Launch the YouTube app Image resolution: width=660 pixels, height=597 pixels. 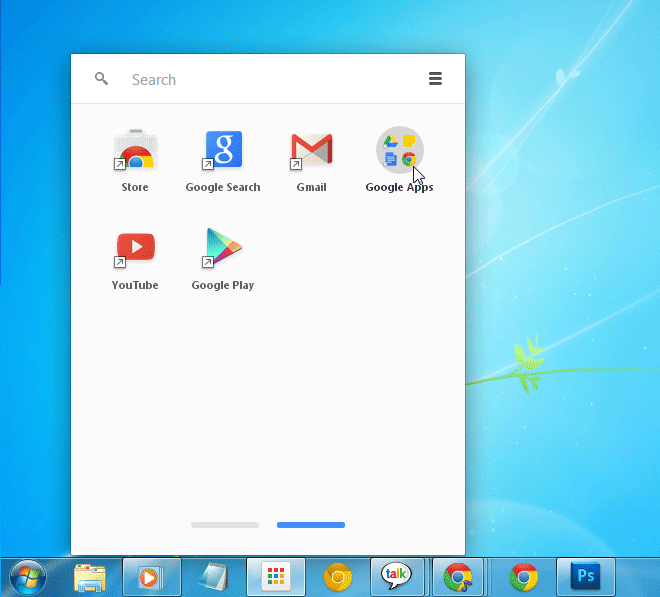135,249
